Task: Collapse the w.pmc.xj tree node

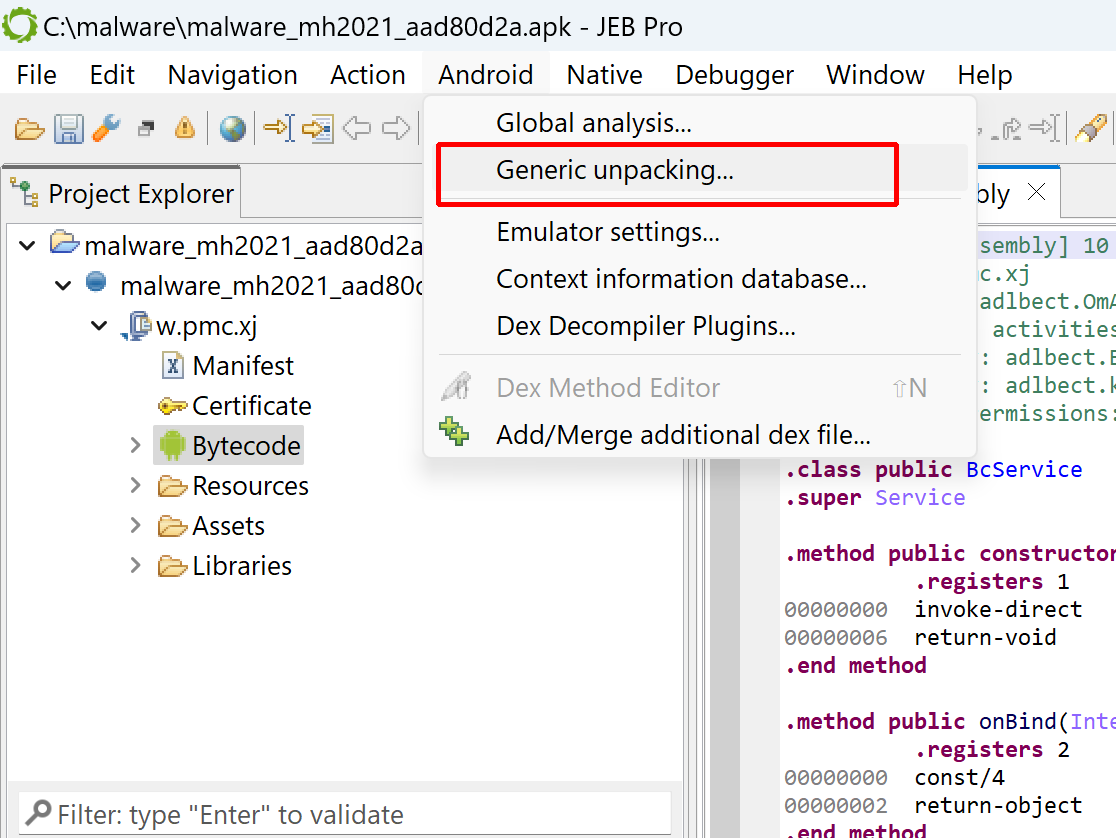Action: click(x=100, y=325)
